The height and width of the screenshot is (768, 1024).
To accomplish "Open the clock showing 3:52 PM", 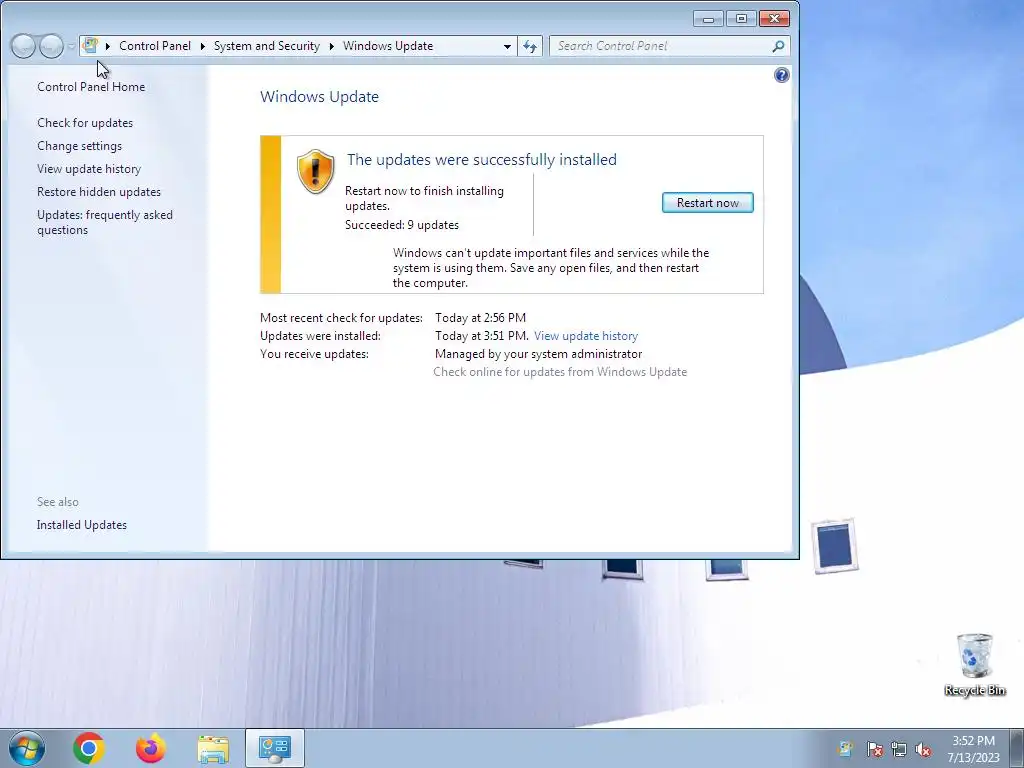I will pos(973,748).
